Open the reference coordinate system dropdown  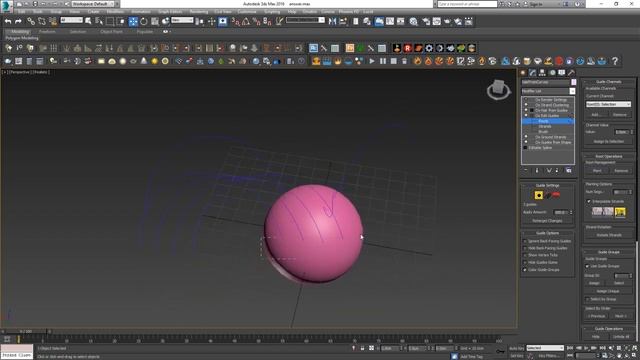point(182,20)
